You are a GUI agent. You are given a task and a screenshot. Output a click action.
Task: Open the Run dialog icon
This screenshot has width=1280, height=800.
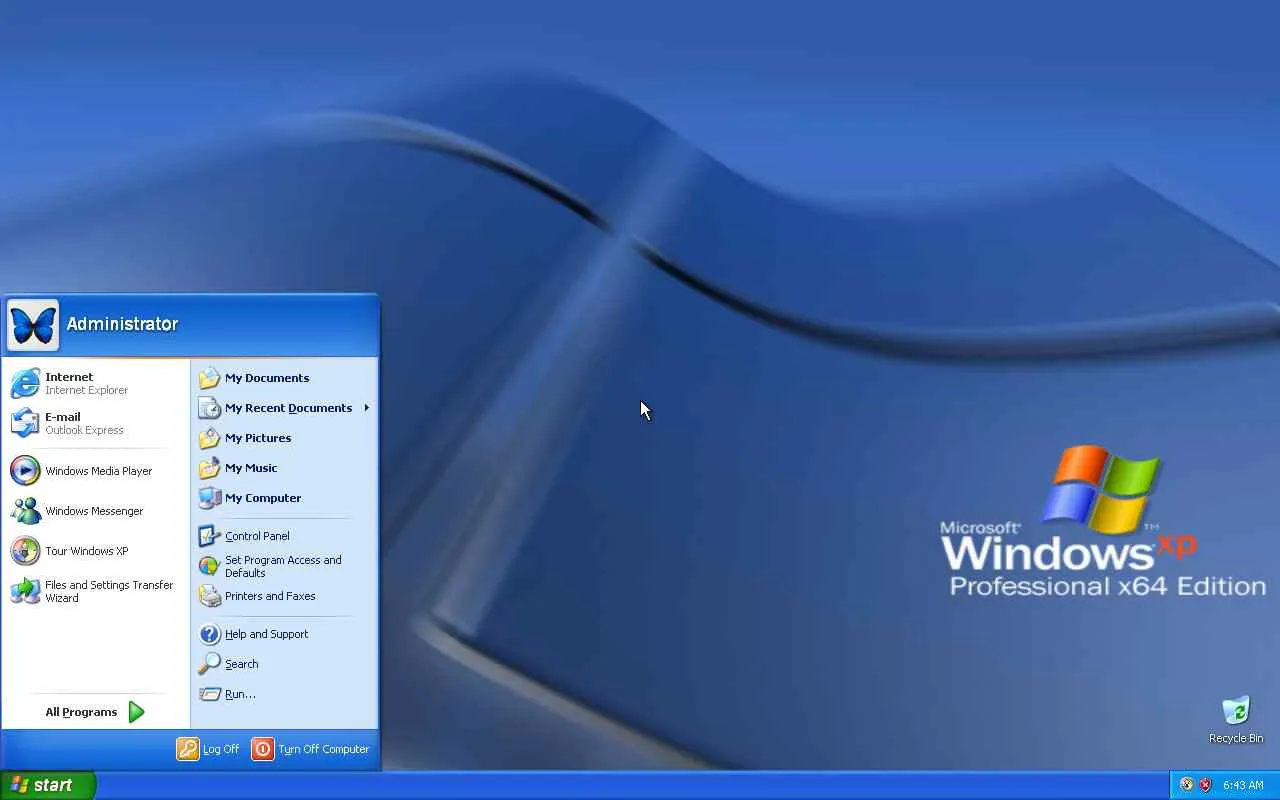pos(209,694)
